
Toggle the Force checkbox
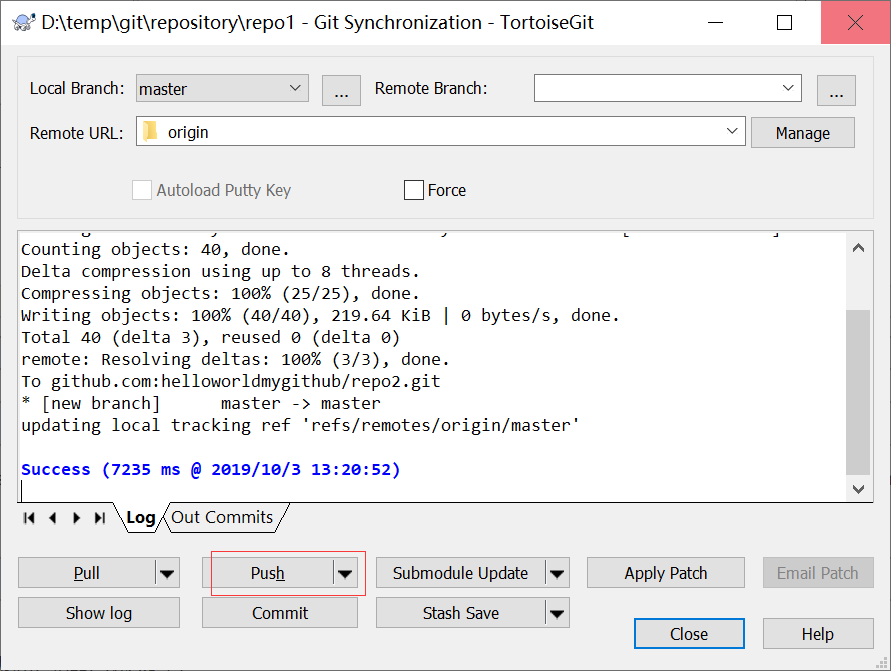click(414, 190)
